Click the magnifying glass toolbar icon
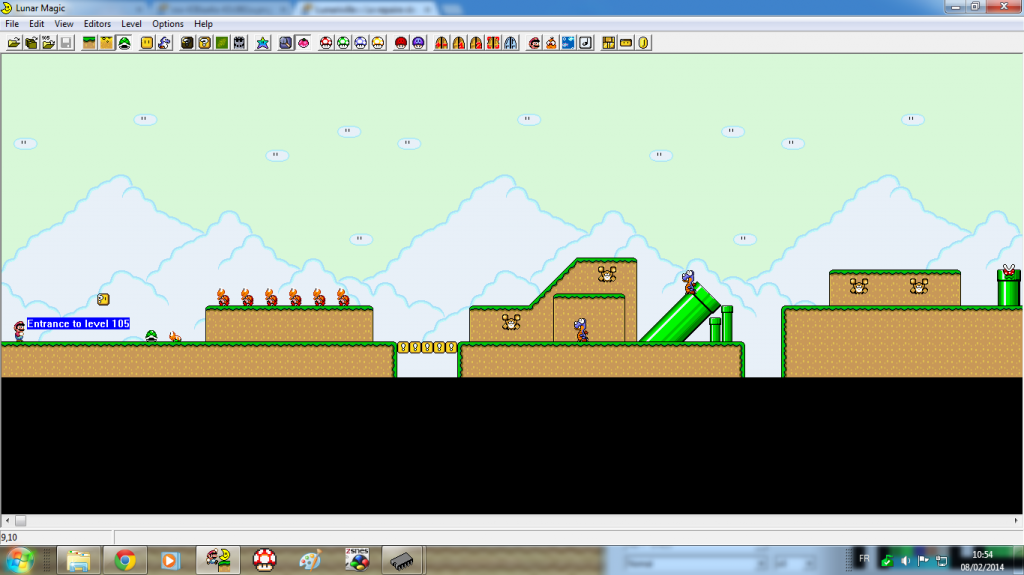The width and height of the screenshot is (1024, 575). tap(285, 42)
